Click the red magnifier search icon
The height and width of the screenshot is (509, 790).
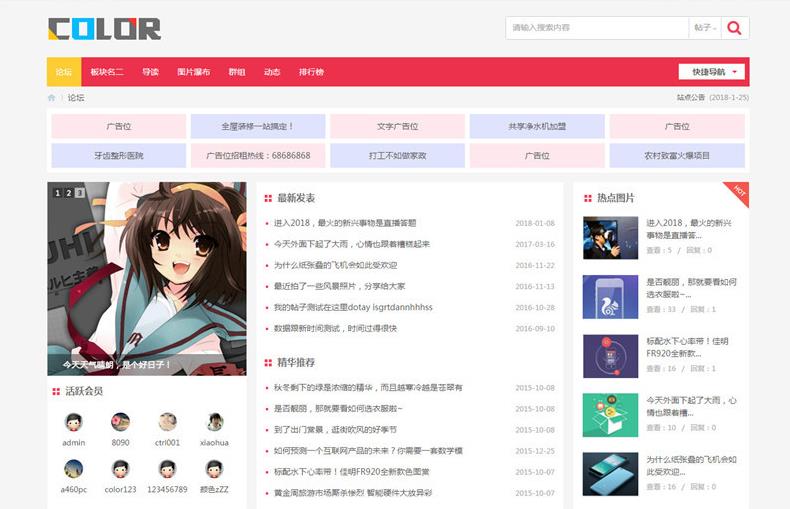(x=735, y=28)
